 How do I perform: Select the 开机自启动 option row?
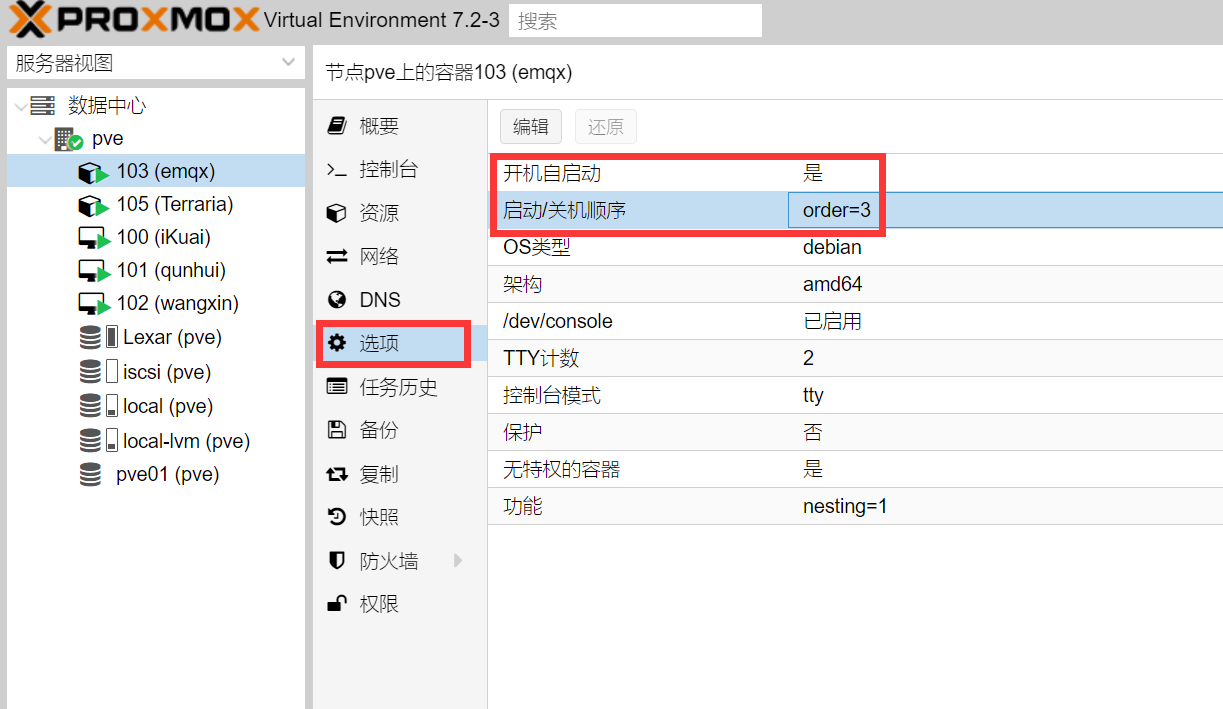(x=856, y=173)
